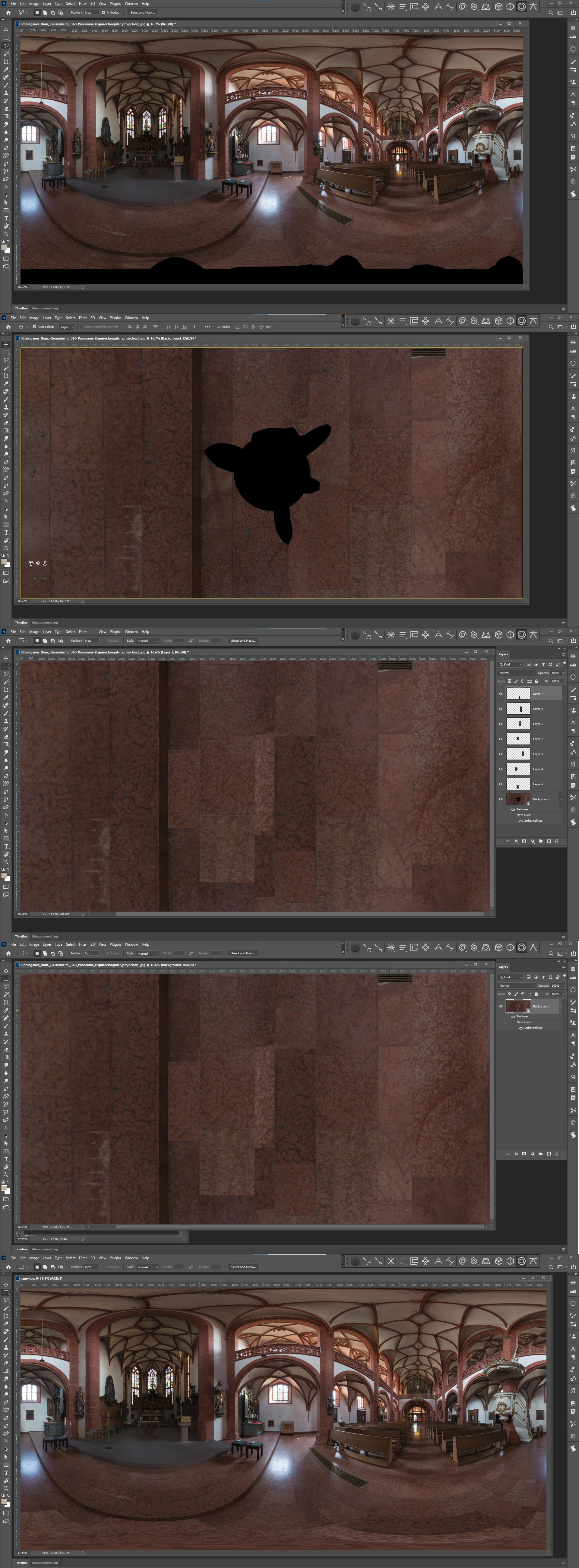Screen dimensions: 579x1568
Task: Click the on-canvas 3D camera pan widget
Action: click(x=38, y=563)
